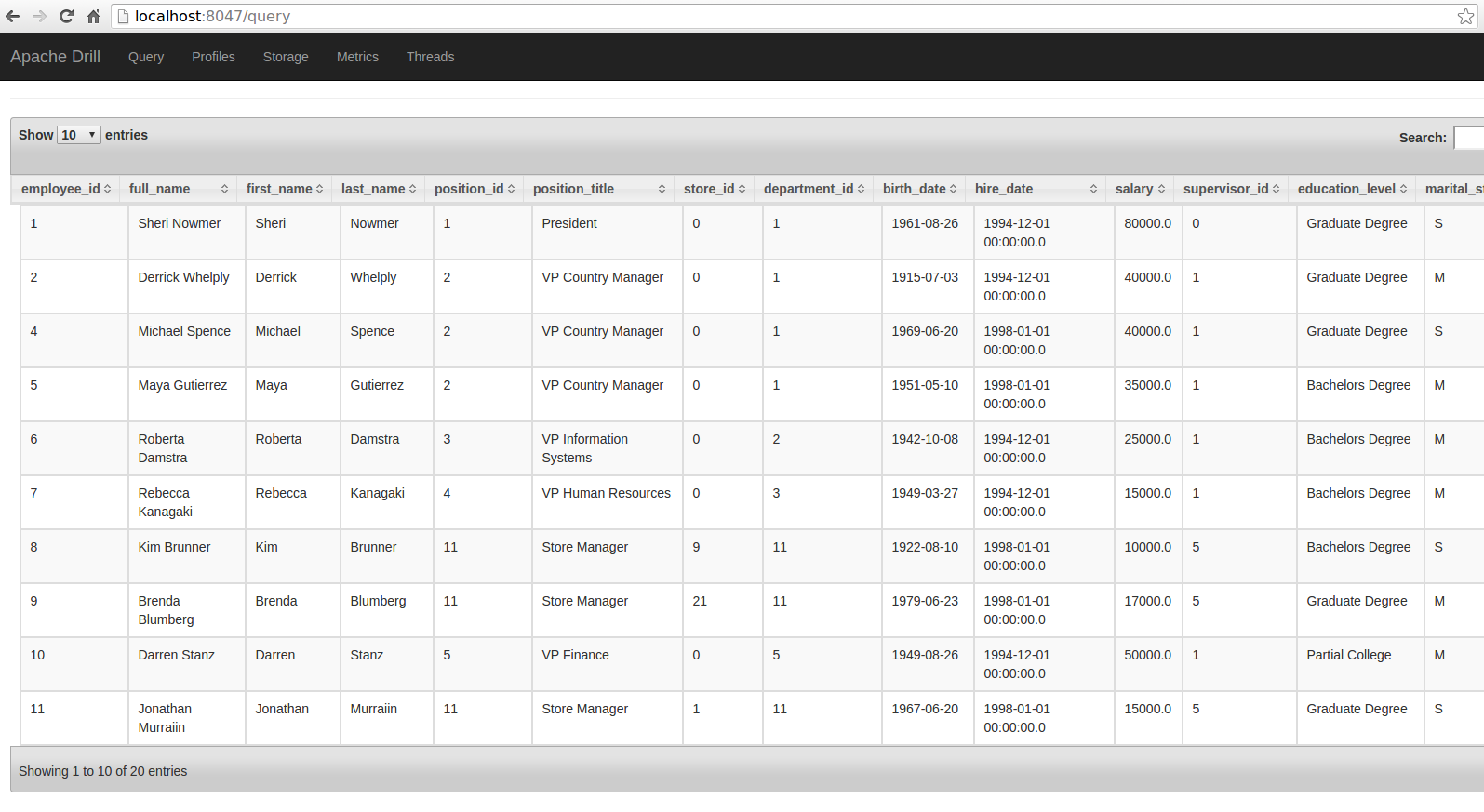Select the Brenda Blumberg full name cell

point(187,610)
